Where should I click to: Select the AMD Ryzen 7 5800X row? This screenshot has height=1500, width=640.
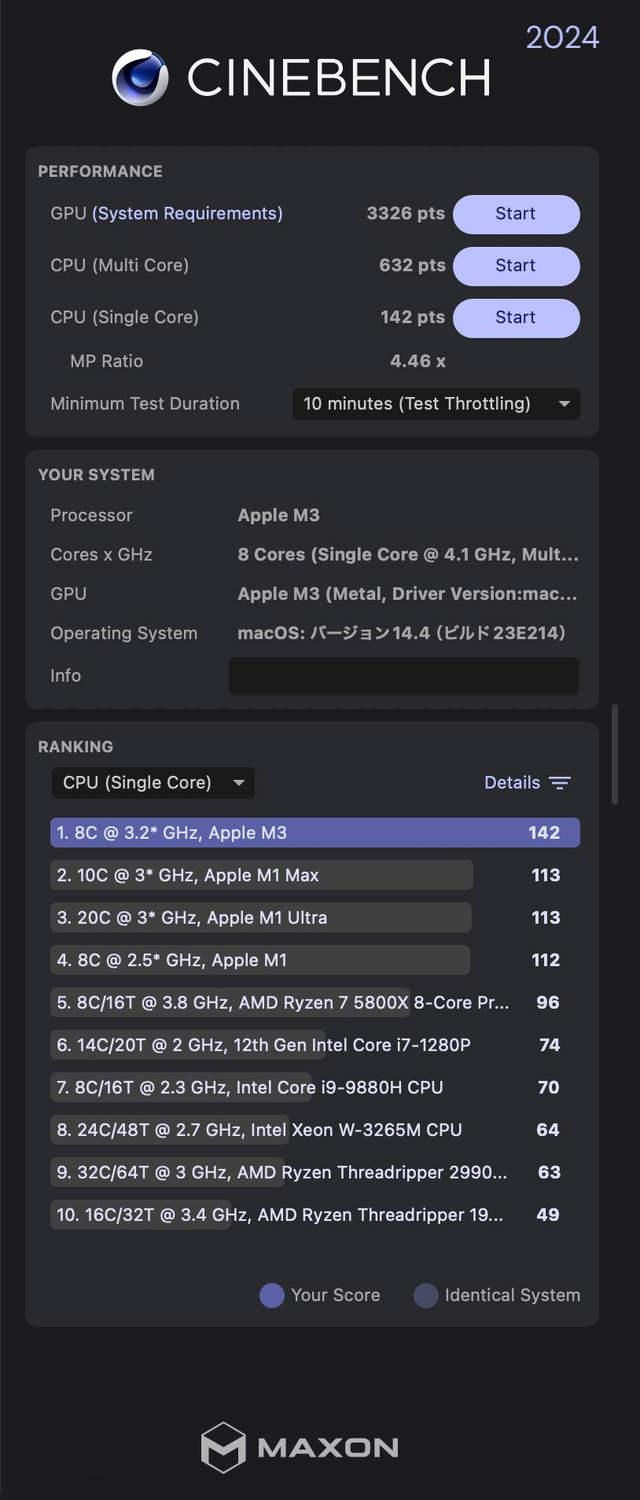[x=315, y=1003]
